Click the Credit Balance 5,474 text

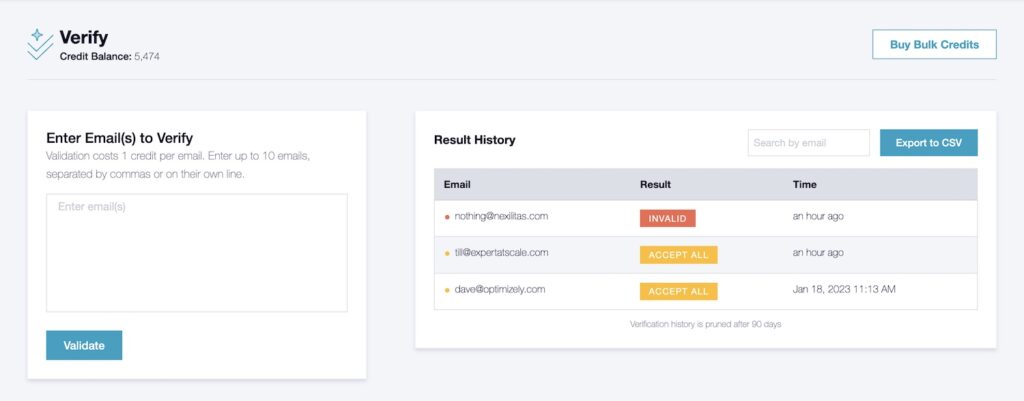tap(110, 57)
